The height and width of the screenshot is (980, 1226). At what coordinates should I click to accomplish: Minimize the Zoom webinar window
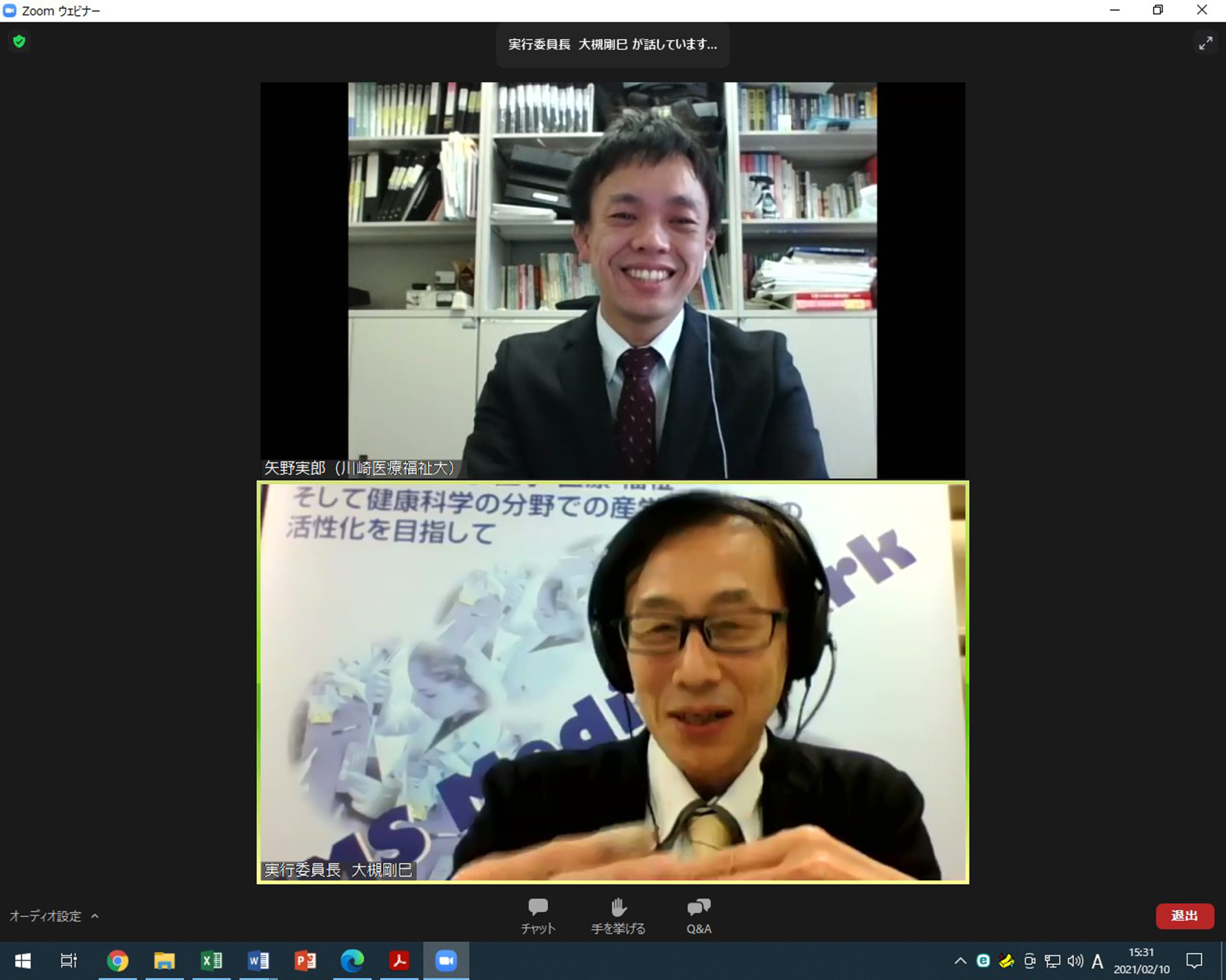click(1115, 10)
